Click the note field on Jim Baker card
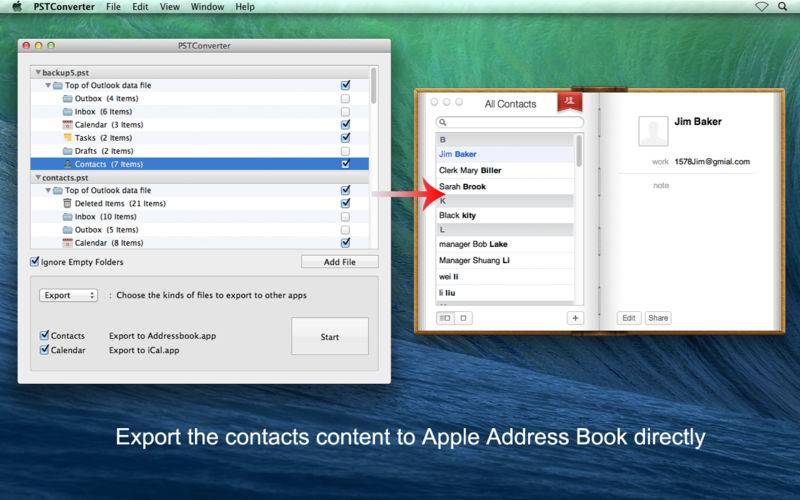Screen dimensions: 800x500 click(661, 185)
